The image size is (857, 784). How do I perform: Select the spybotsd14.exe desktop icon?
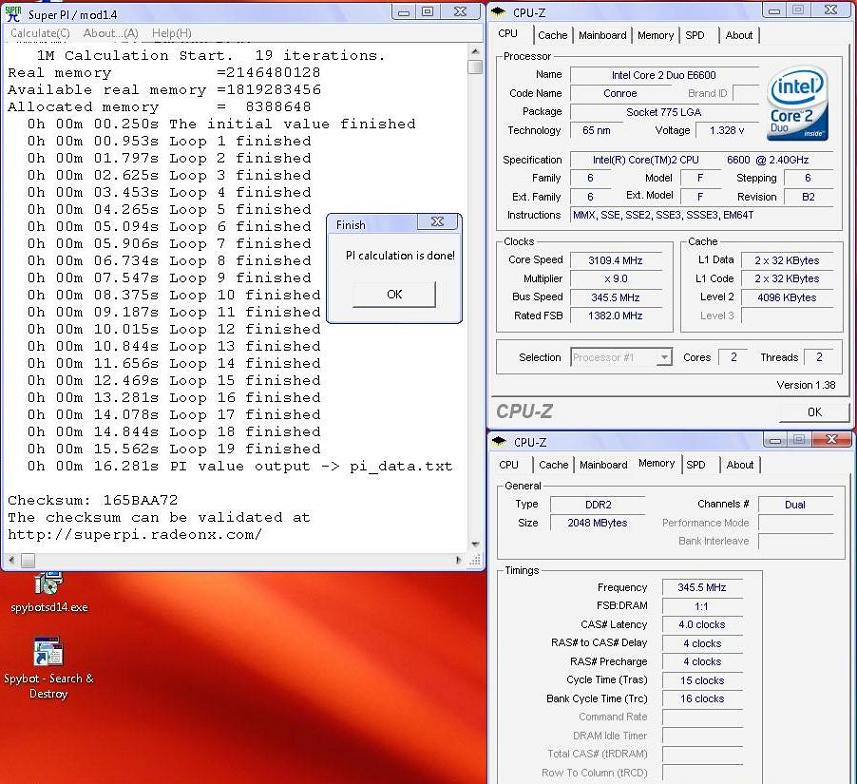click(x=49, y=592)
